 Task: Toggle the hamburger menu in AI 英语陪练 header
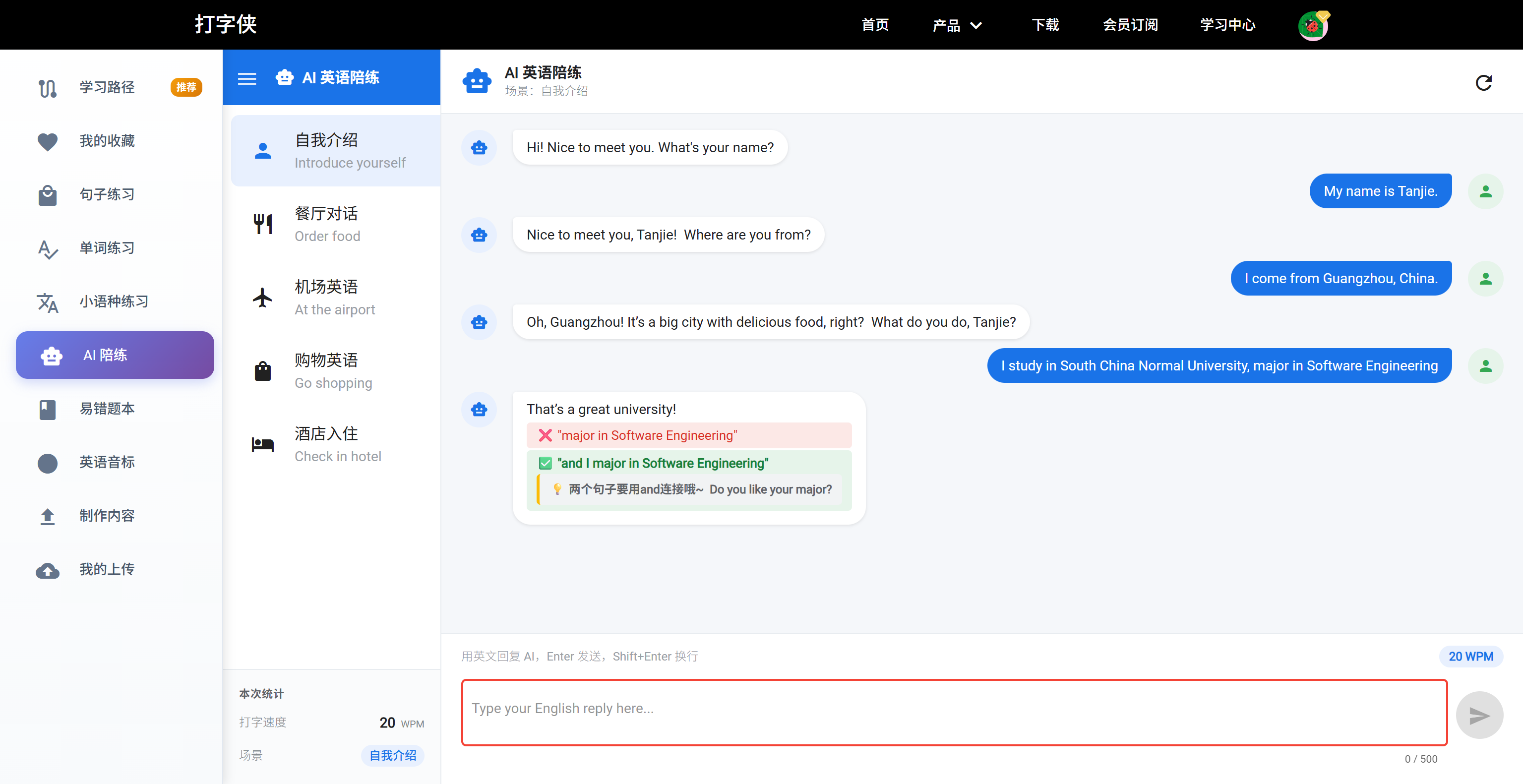246,78
